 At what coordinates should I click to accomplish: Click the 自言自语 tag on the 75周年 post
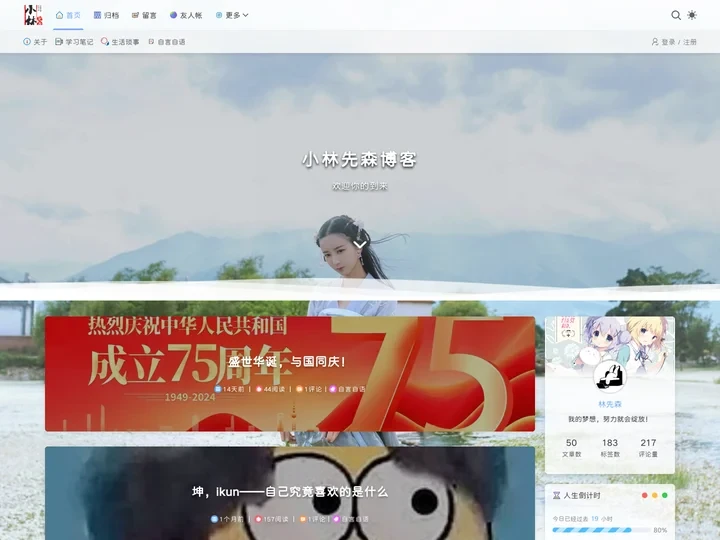click(x=348, y=389)
